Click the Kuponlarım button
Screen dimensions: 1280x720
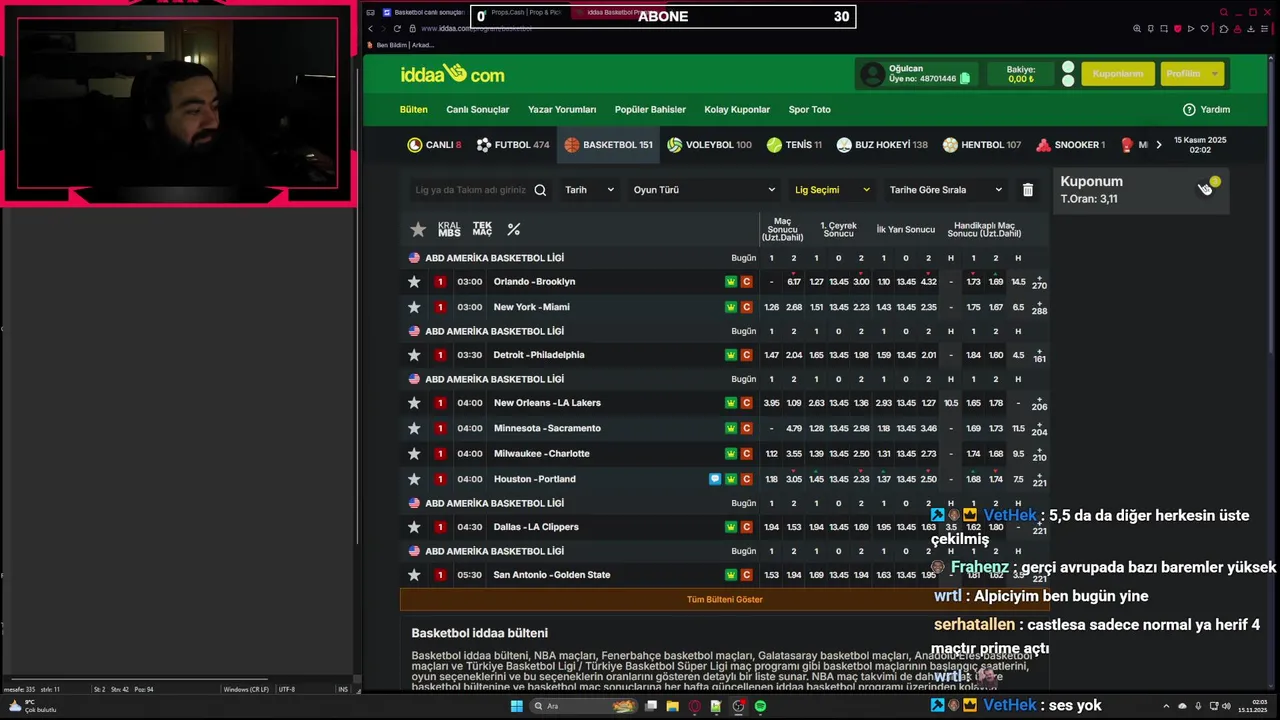coord(1117,74)
